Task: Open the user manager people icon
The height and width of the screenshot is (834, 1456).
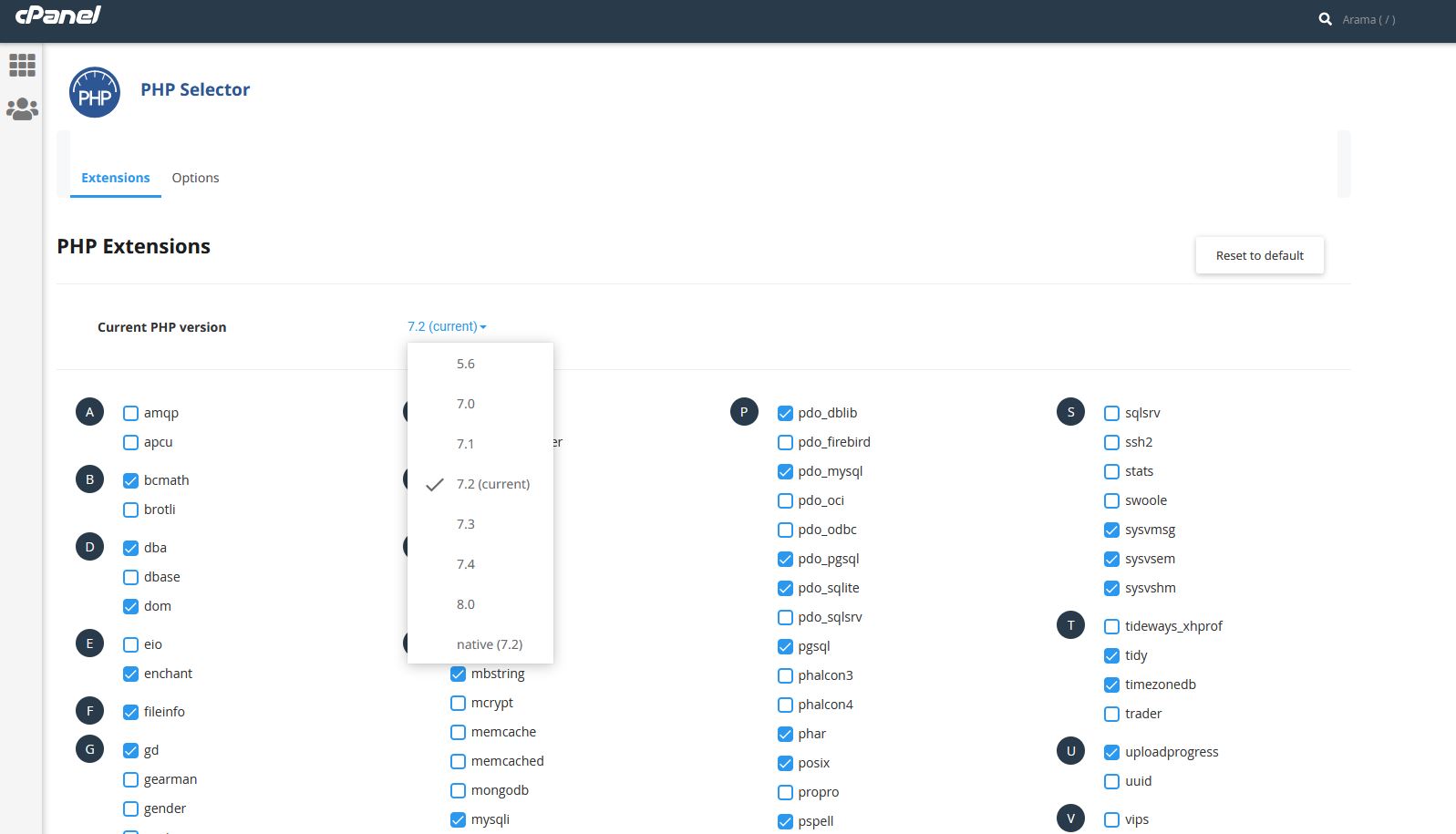Action: [x=22, y=109]
